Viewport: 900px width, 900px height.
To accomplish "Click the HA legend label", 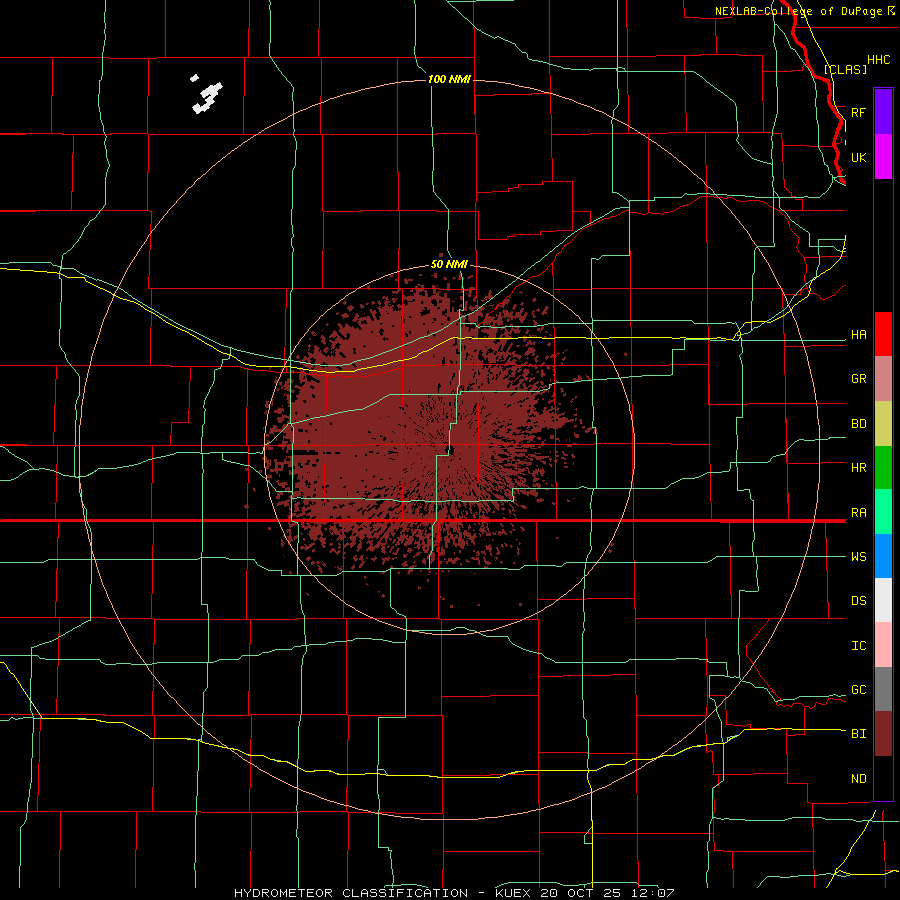I will pyautogui.click(x=858, y=335).
